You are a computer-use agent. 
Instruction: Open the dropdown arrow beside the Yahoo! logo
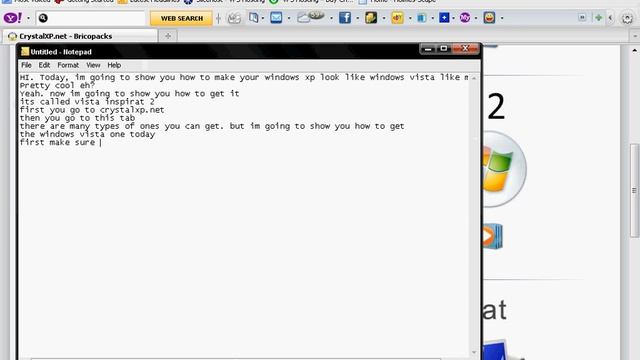[28, 18]
